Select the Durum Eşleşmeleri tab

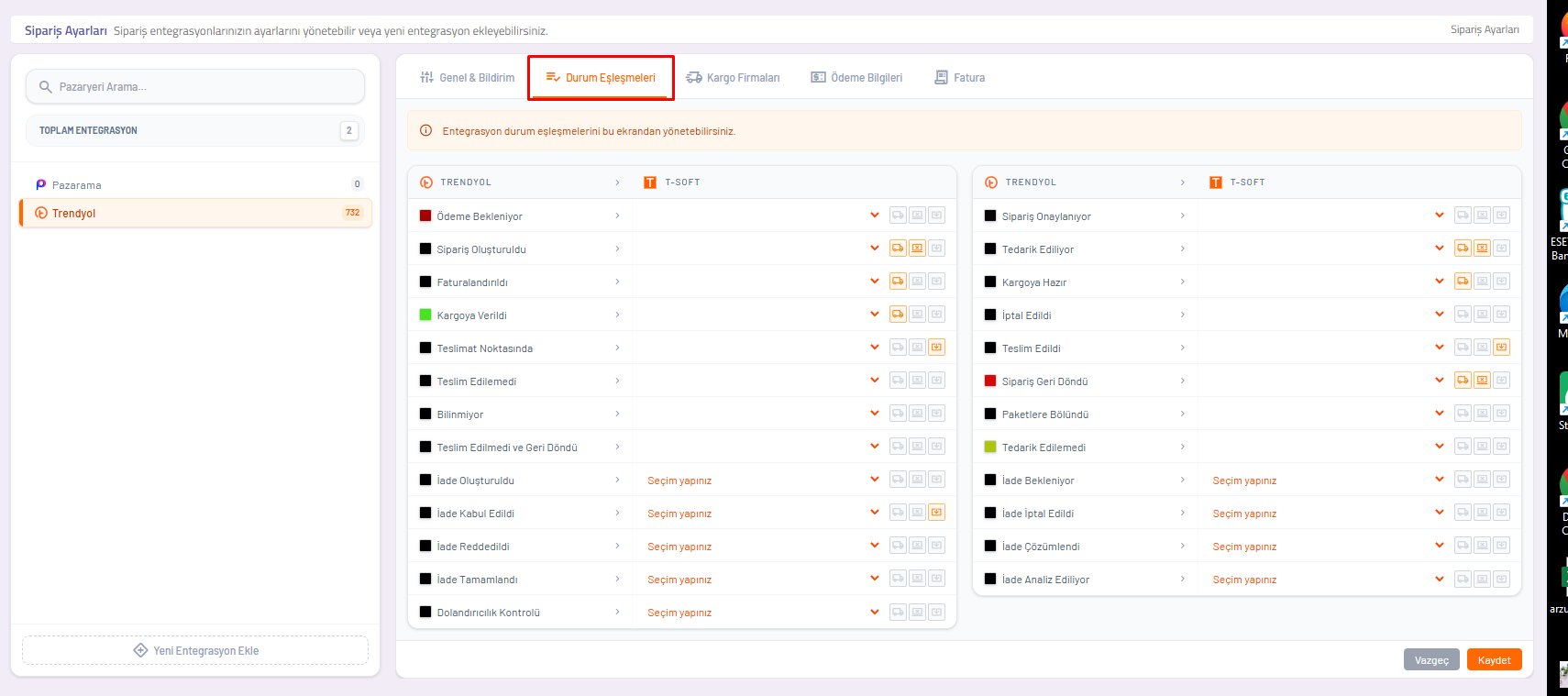tap(601, 78)
